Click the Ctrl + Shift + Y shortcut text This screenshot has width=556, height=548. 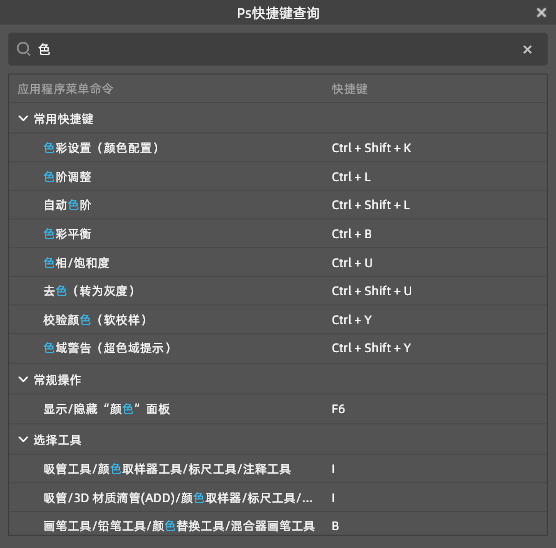(371, 348)
